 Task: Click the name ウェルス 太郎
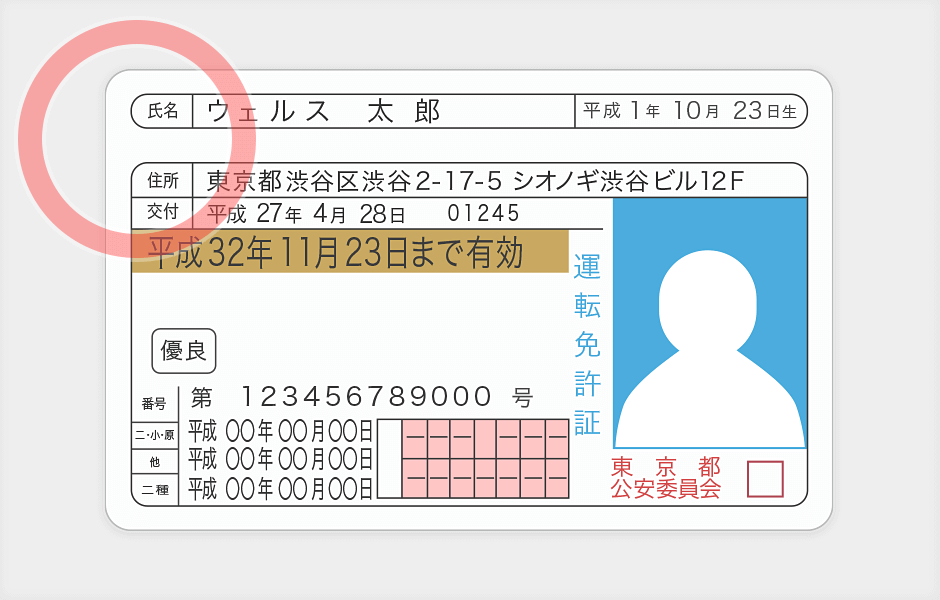click(324, 111)
